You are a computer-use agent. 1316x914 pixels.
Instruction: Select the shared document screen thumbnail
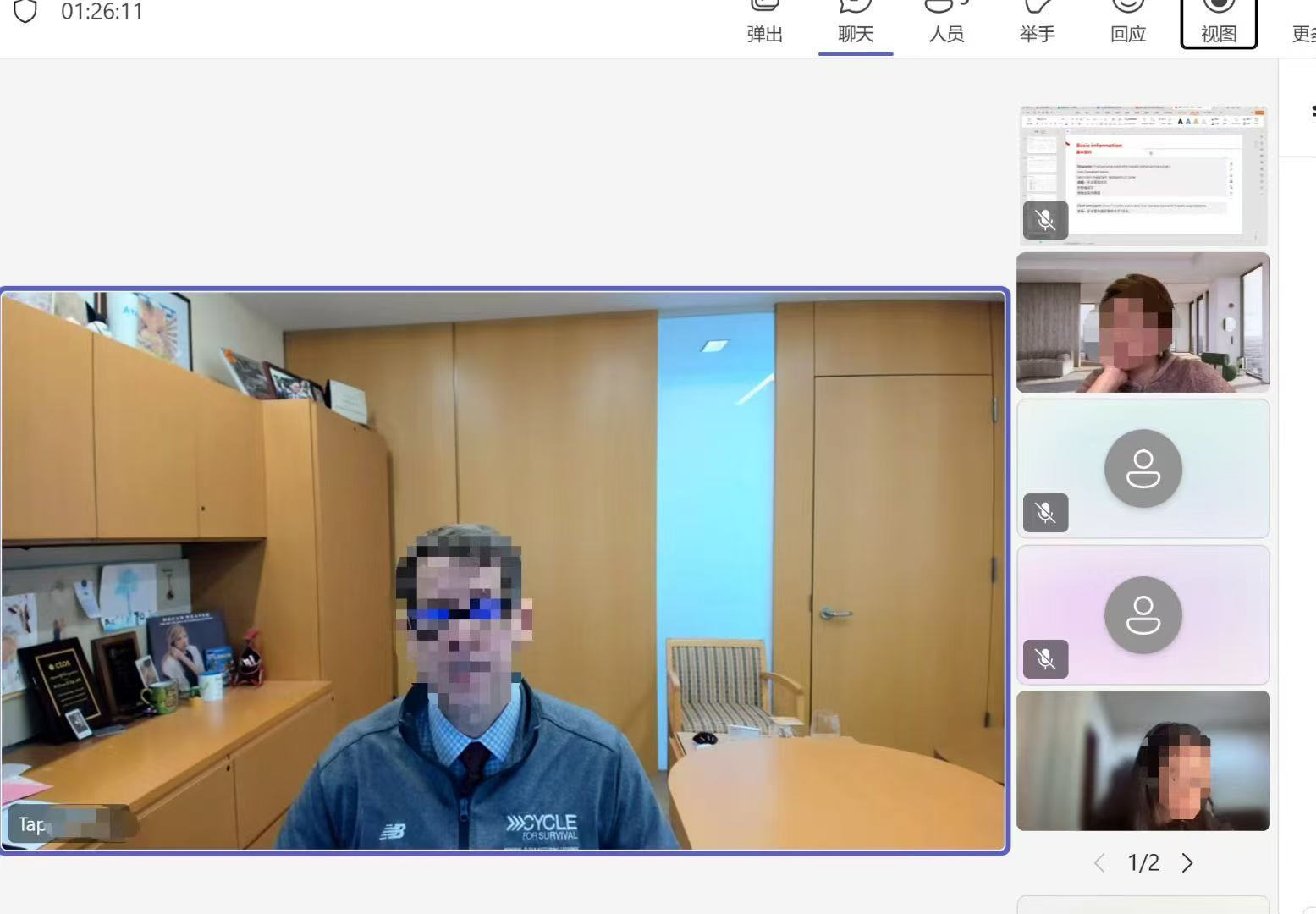click(x=1143, y=174)
